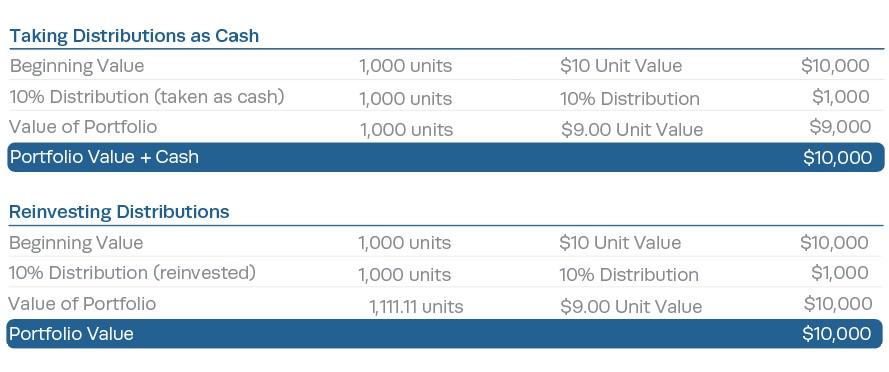Click '$10 Unit Value' in the reinvesting table
This screenshot has width=889, height=372.
pos(620,243)
